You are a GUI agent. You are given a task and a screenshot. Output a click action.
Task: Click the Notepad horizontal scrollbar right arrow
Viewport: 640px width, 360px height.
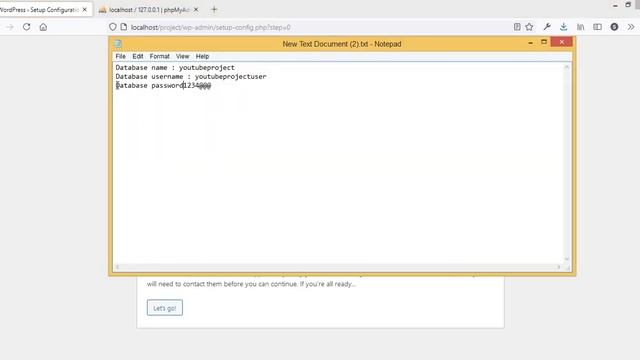[559, 267]
